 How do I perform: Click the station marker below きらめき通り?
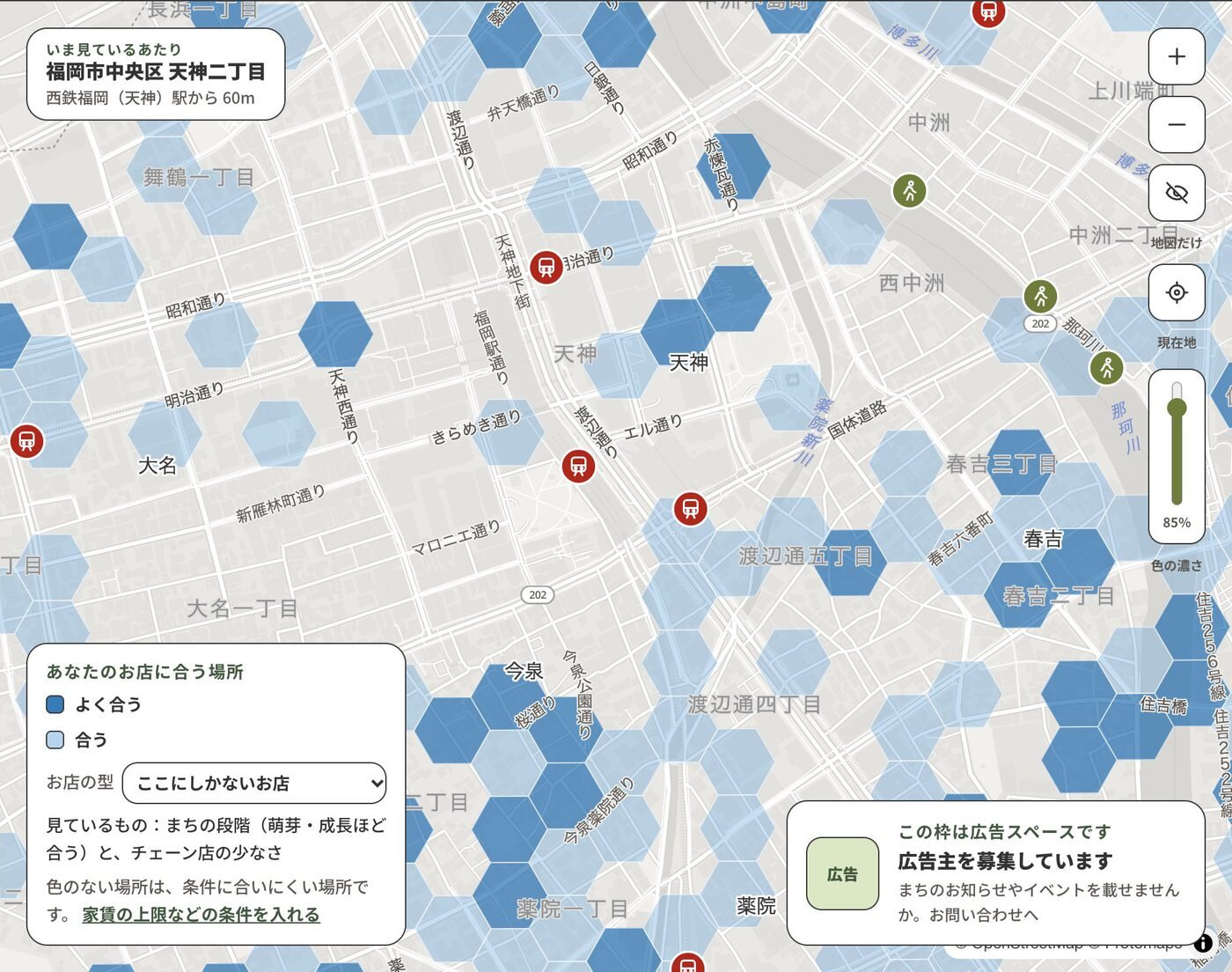578,465
